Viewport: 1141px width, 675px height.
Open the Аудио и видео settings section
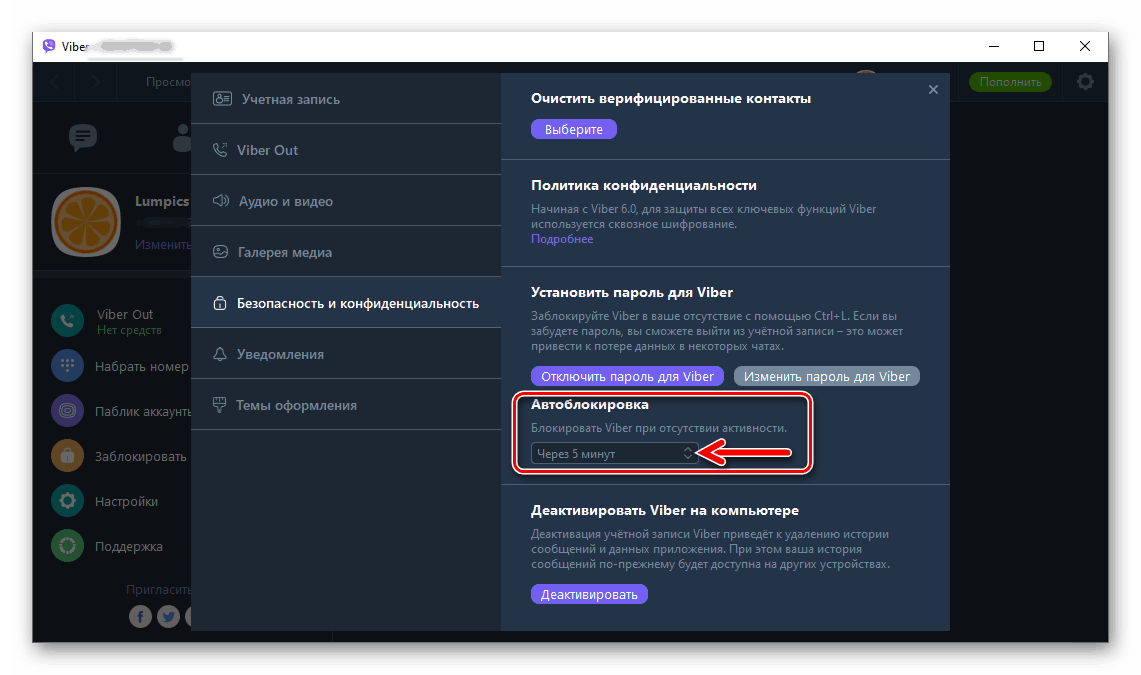[x=346, y=201]
